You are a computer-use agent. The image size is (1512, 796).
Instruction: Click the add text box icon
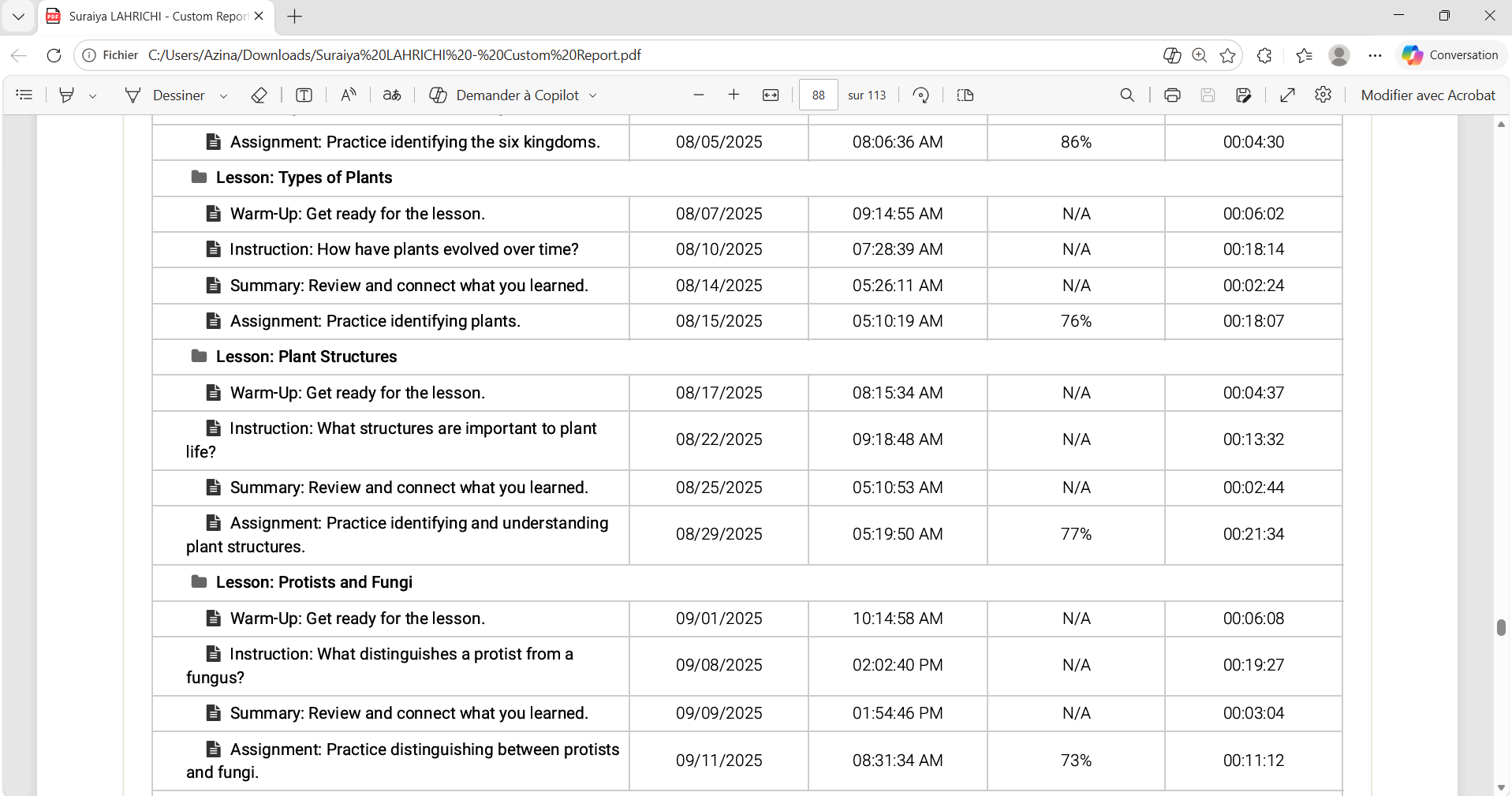point(304,95)
